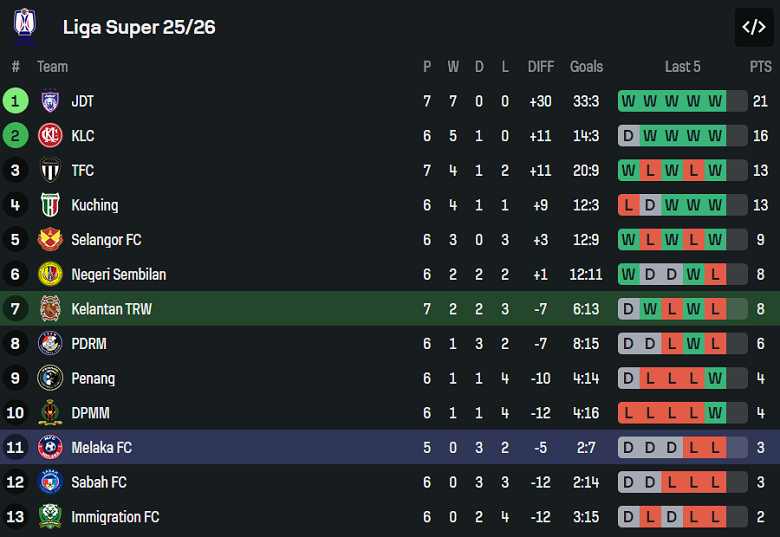
Task: Click Liga Super 25/26 title
Action: click(x=139, y=27)
